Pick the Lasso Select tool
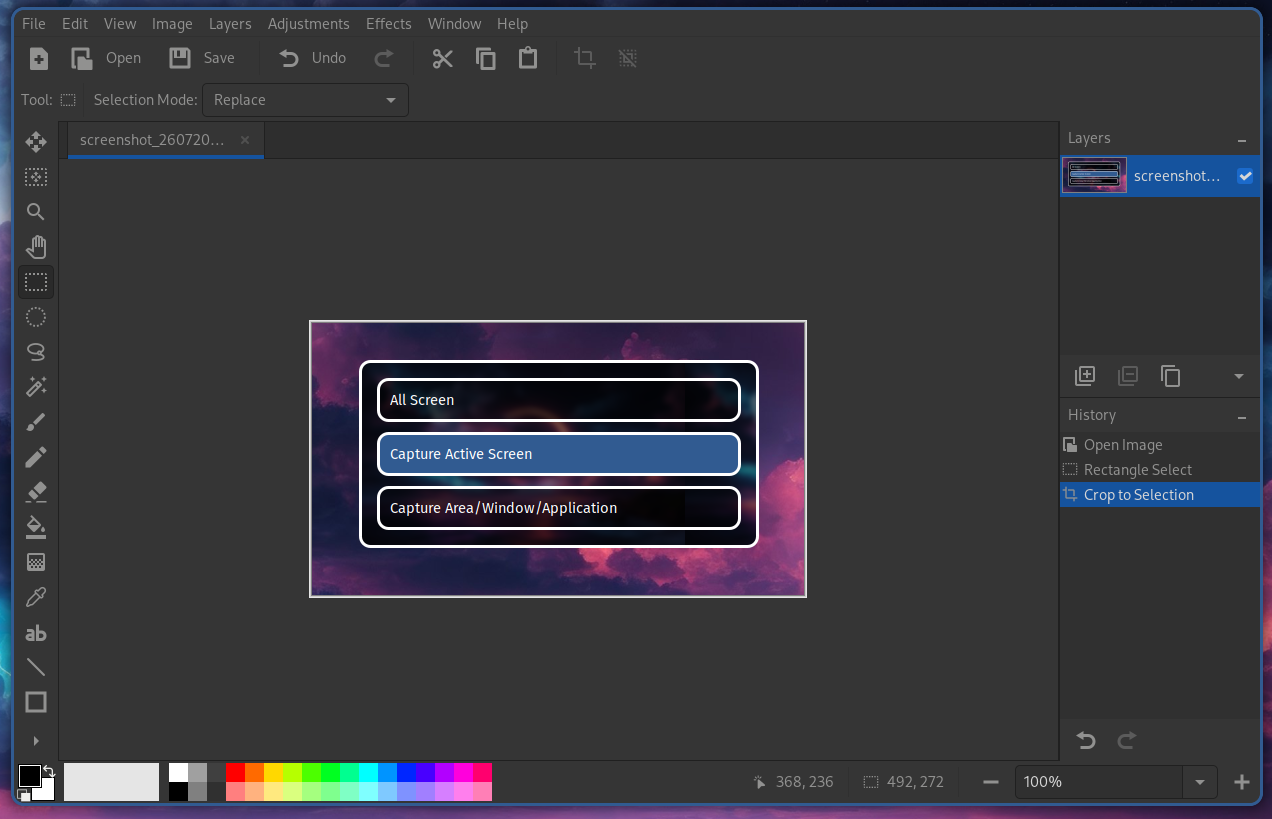The image size is (1272, 819). point(36,352)
